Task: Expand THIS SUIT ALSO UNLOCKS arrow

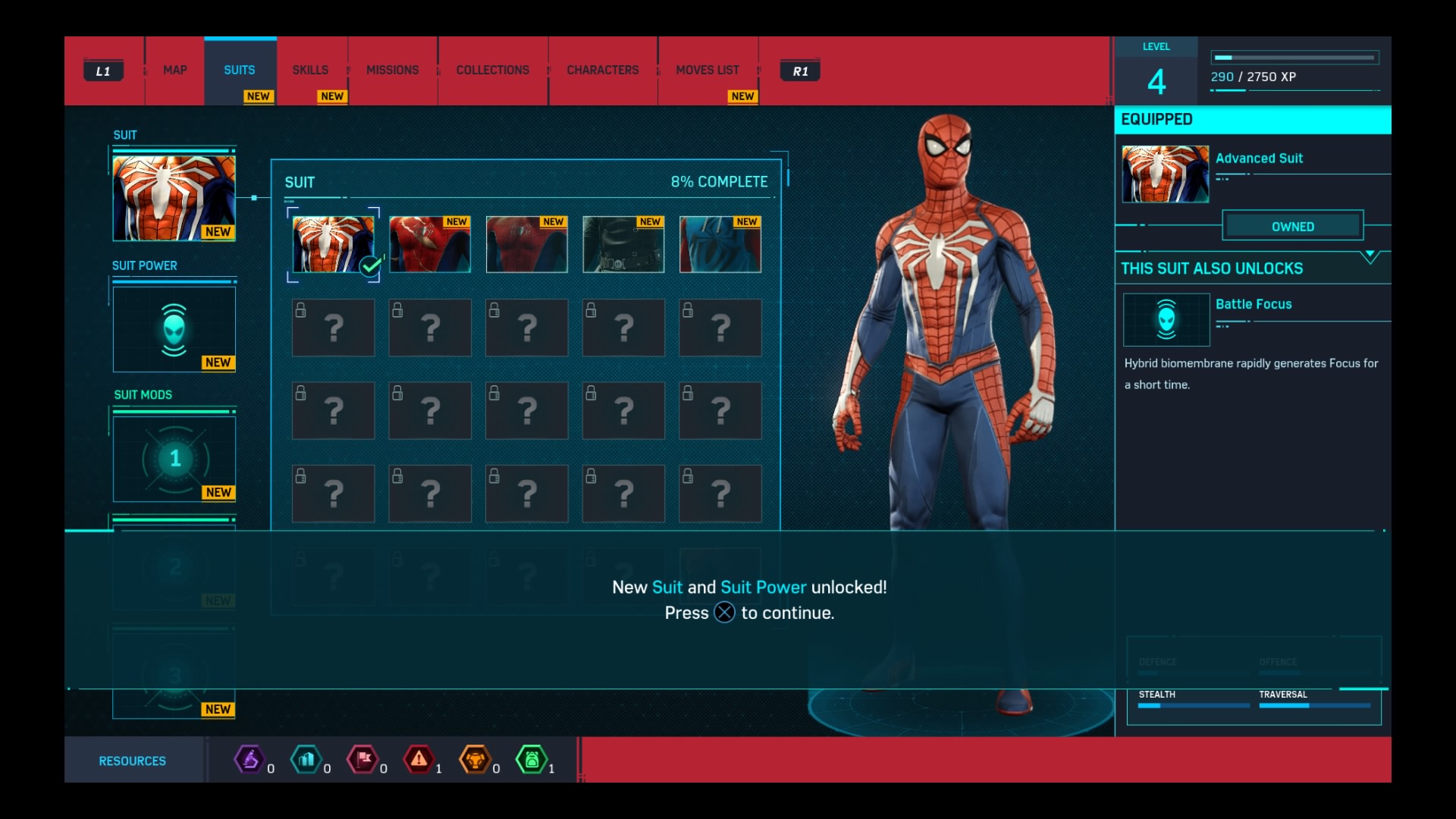Action: (x=1370, y=256)
